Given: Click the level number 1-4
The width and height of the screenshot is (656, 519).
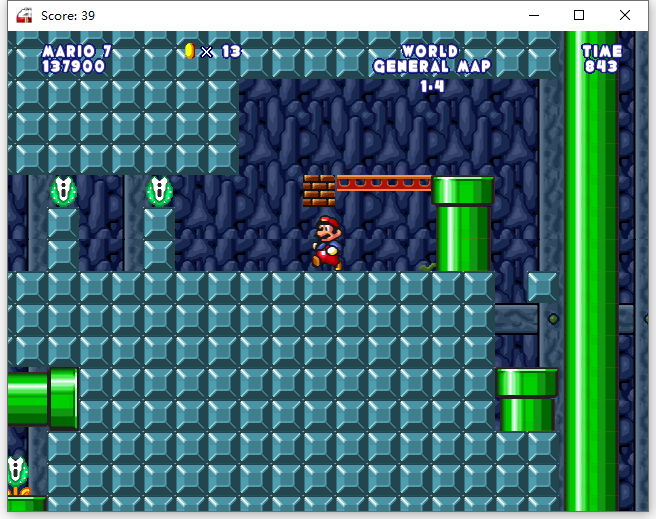Looking at the screenshot, I should tap(432, 87).
